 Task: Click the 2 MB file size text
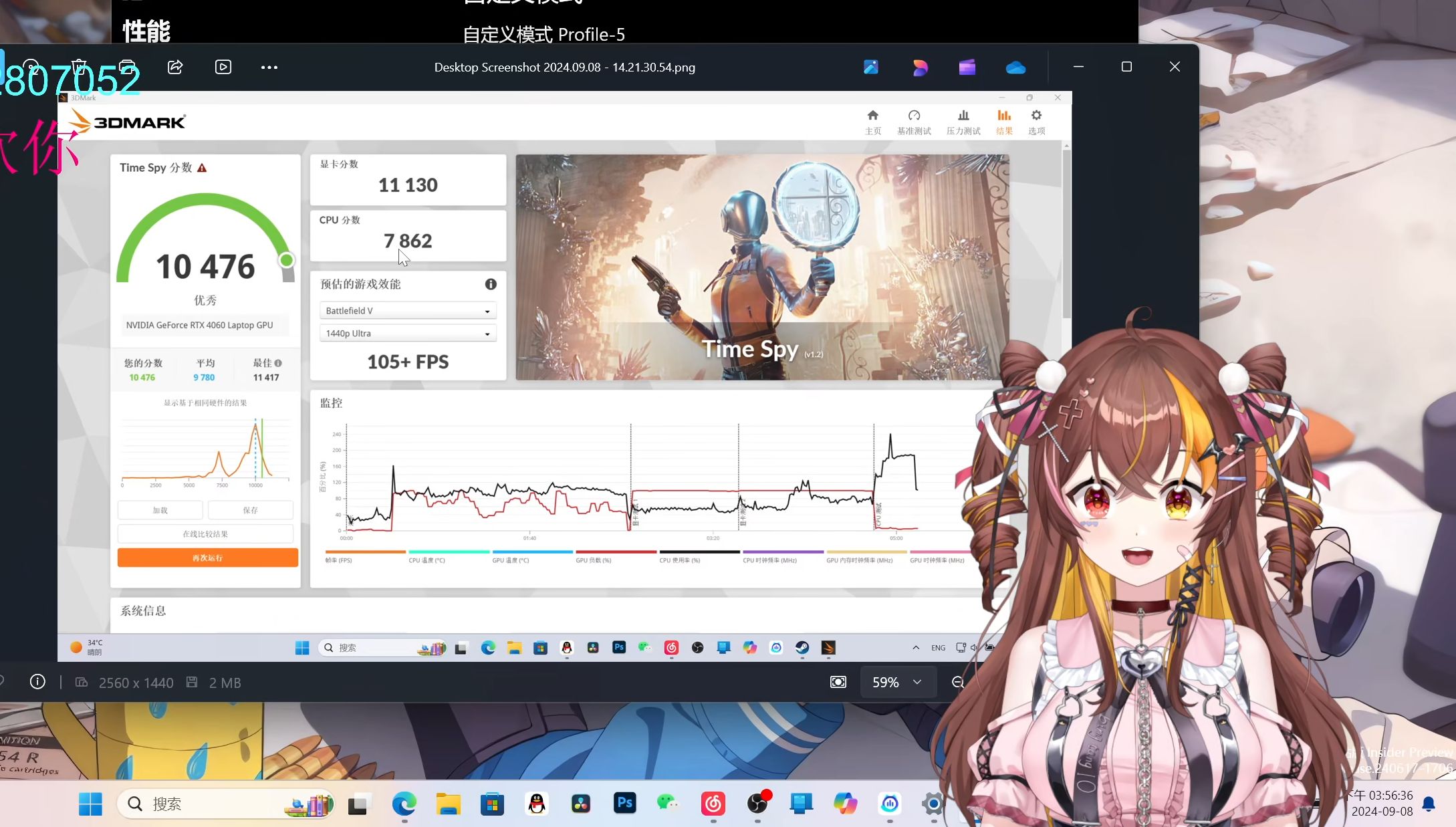click(x=225, y=683)
